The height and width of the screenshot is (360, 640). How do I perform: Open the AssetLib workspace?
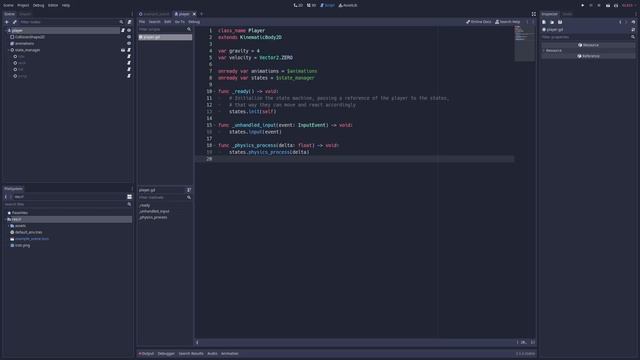tap(348, 5)
